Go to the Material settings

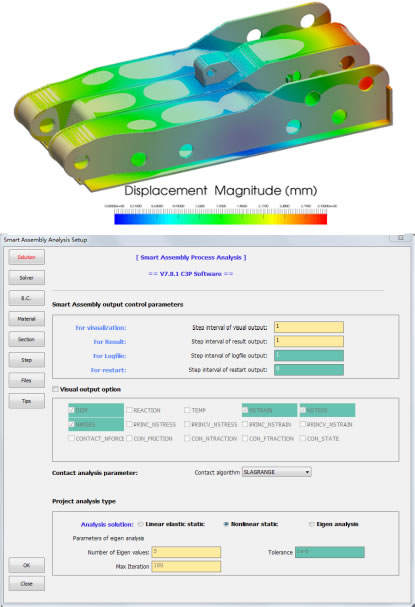click(26, 319)
